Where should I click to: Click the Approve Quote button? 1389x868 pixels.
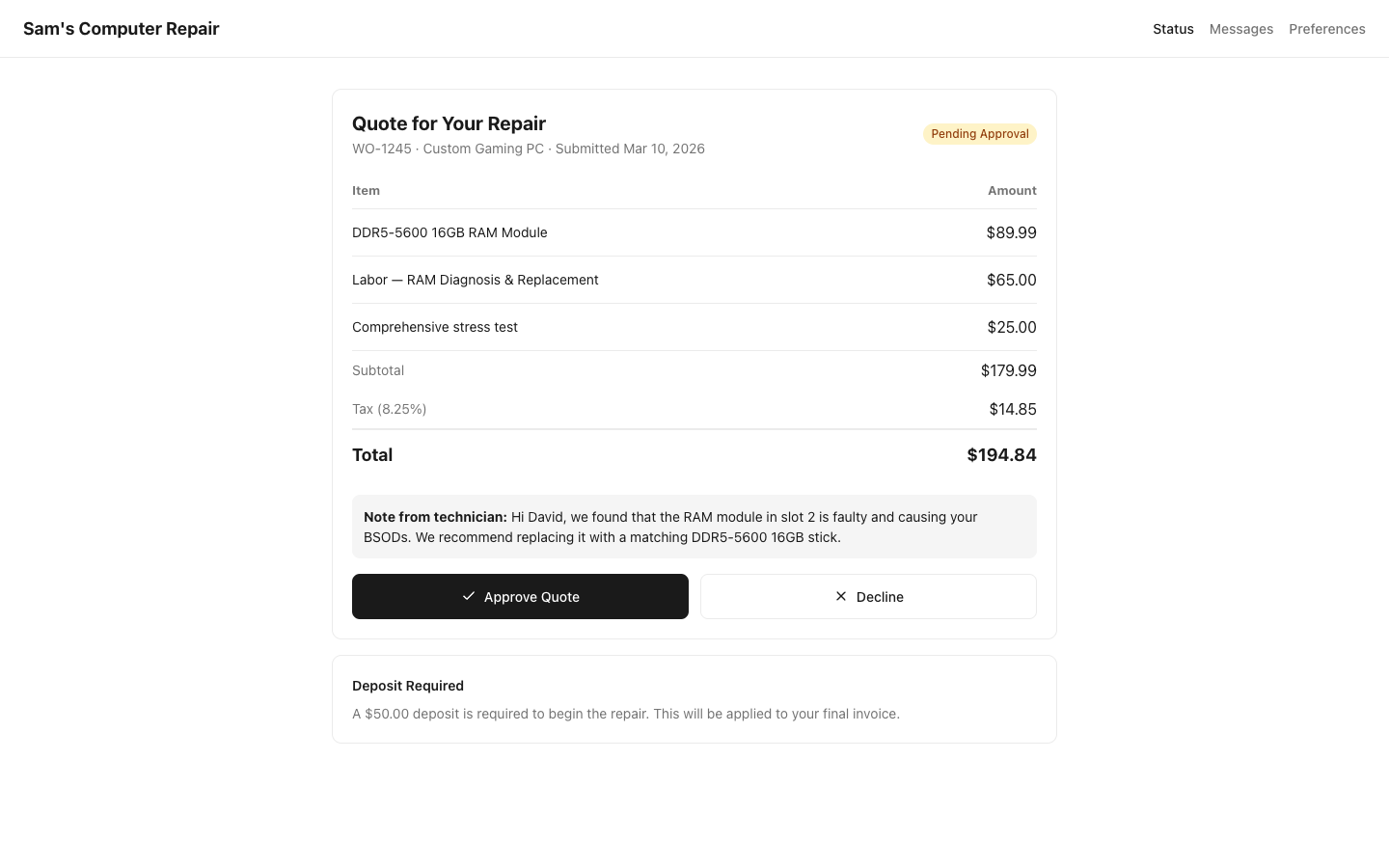[520, 596]
